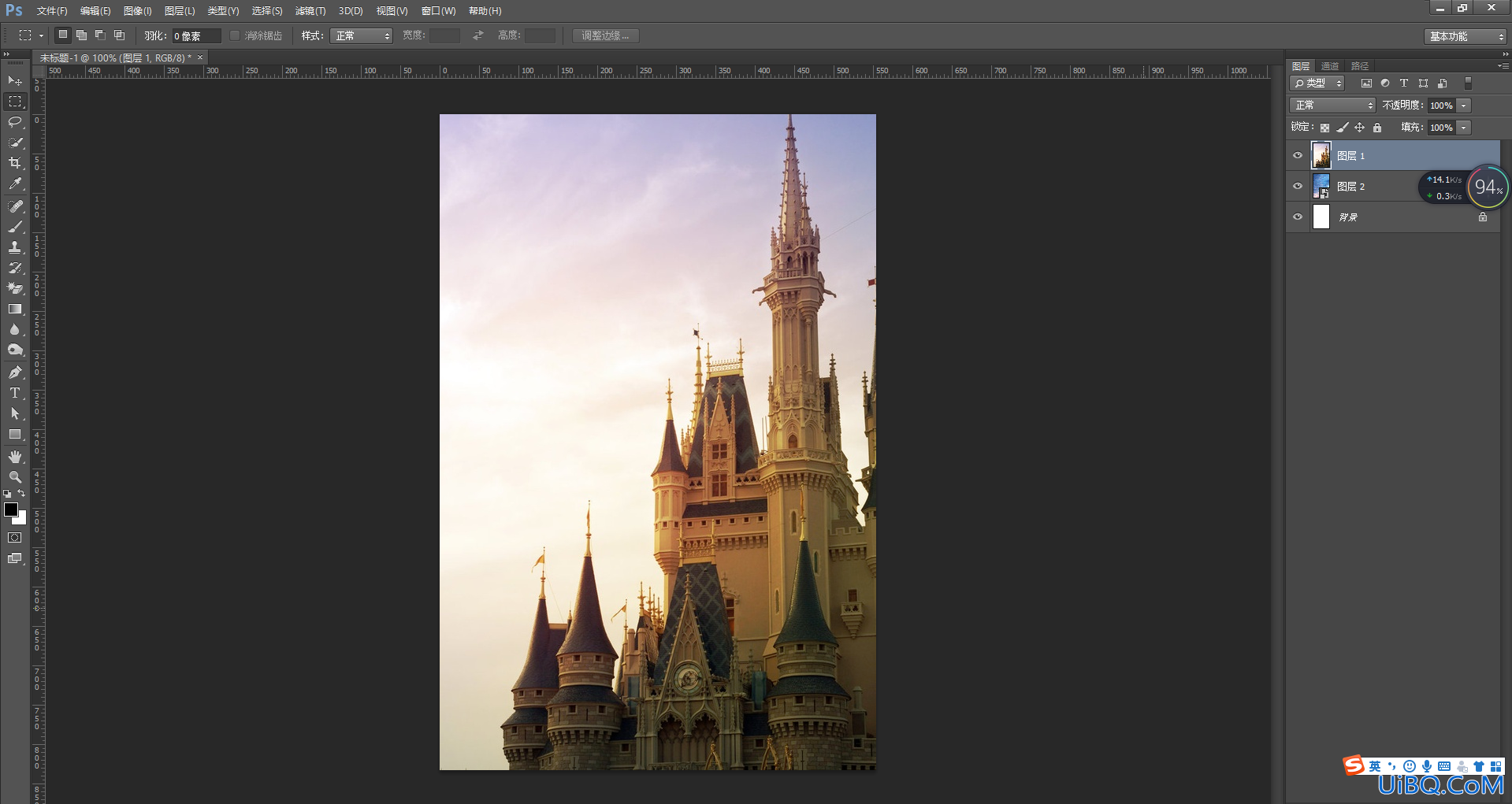Reset default foreground and background colors
The image size is (1512, 804).
[x=7, y=494]
